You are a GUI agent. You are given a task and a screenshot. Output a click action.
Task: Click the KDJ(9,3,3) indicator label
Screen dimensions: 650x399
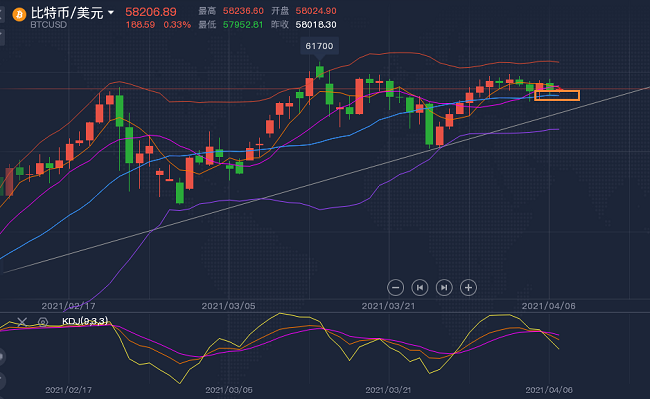[85, 321]
